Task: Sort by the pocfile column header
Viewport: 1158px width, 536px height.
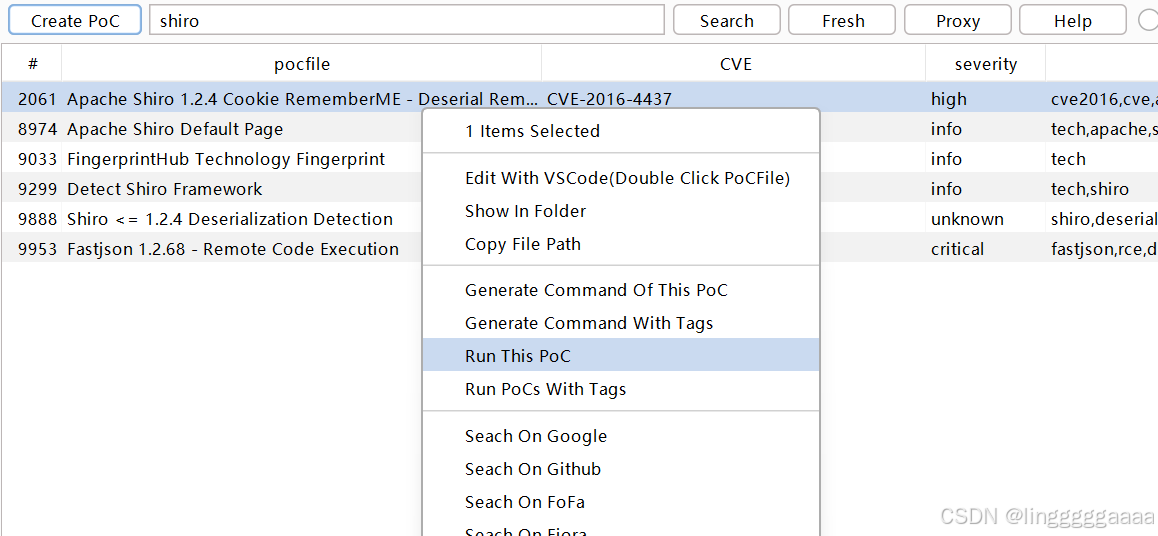Action: 302,63
